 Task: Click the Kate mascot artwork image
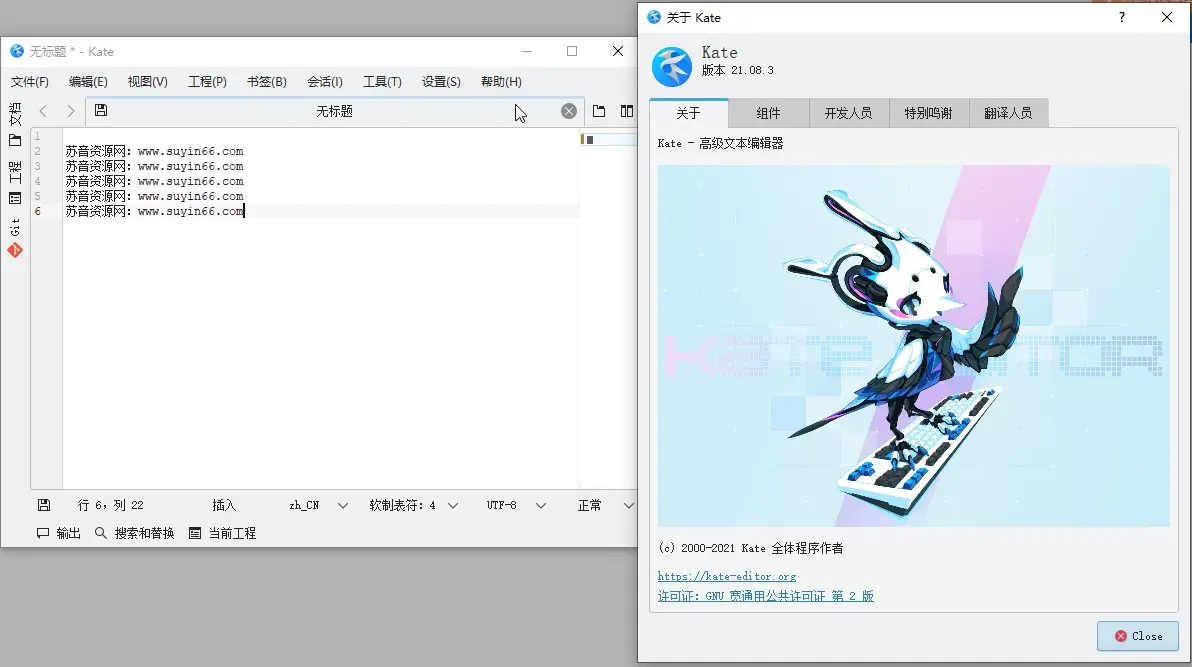(x=914, y=346)
